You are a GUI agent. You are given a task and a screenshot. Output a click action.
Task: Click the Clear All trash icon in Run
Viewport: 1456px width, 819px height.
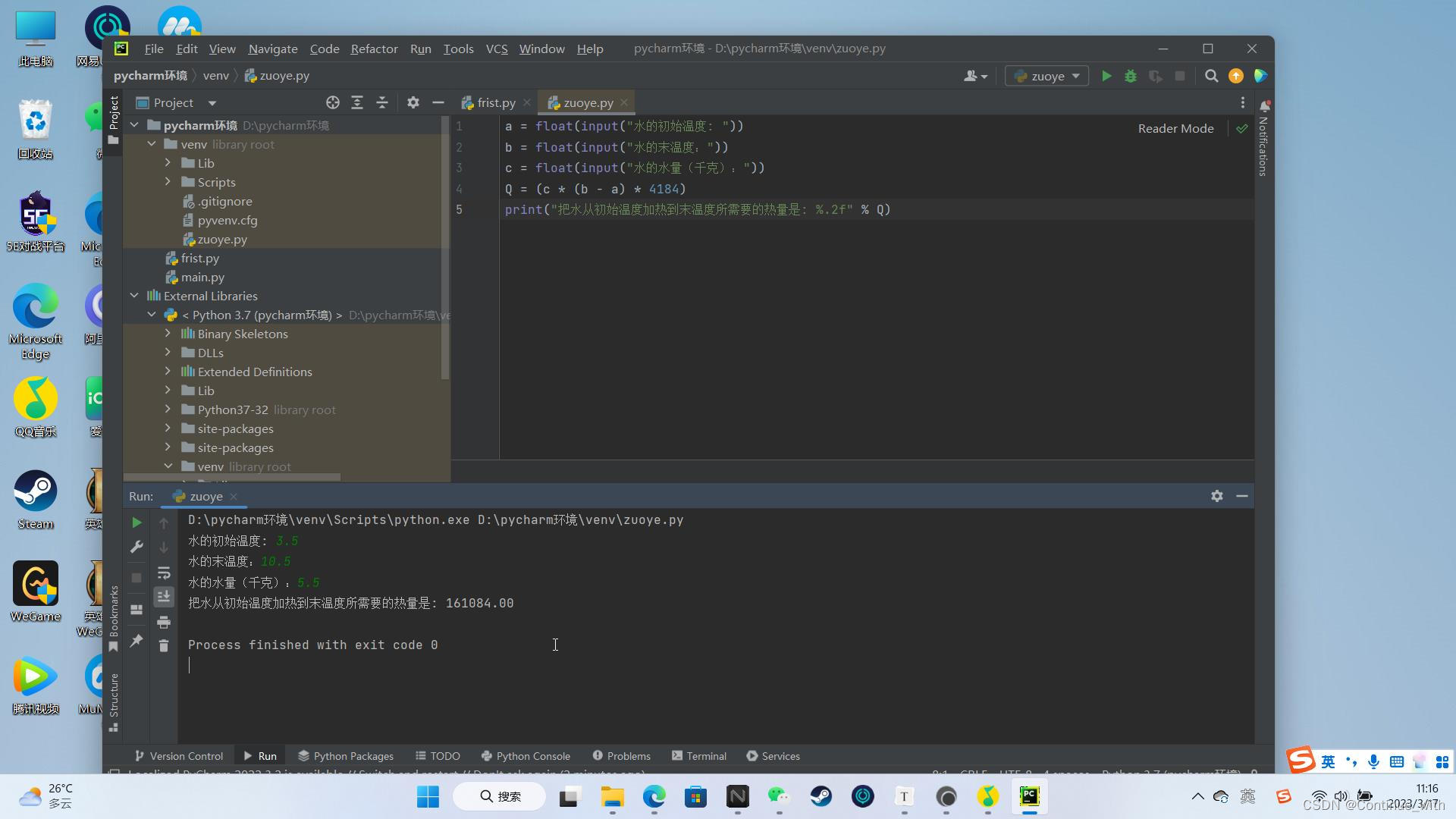click(x=164, y=645)
